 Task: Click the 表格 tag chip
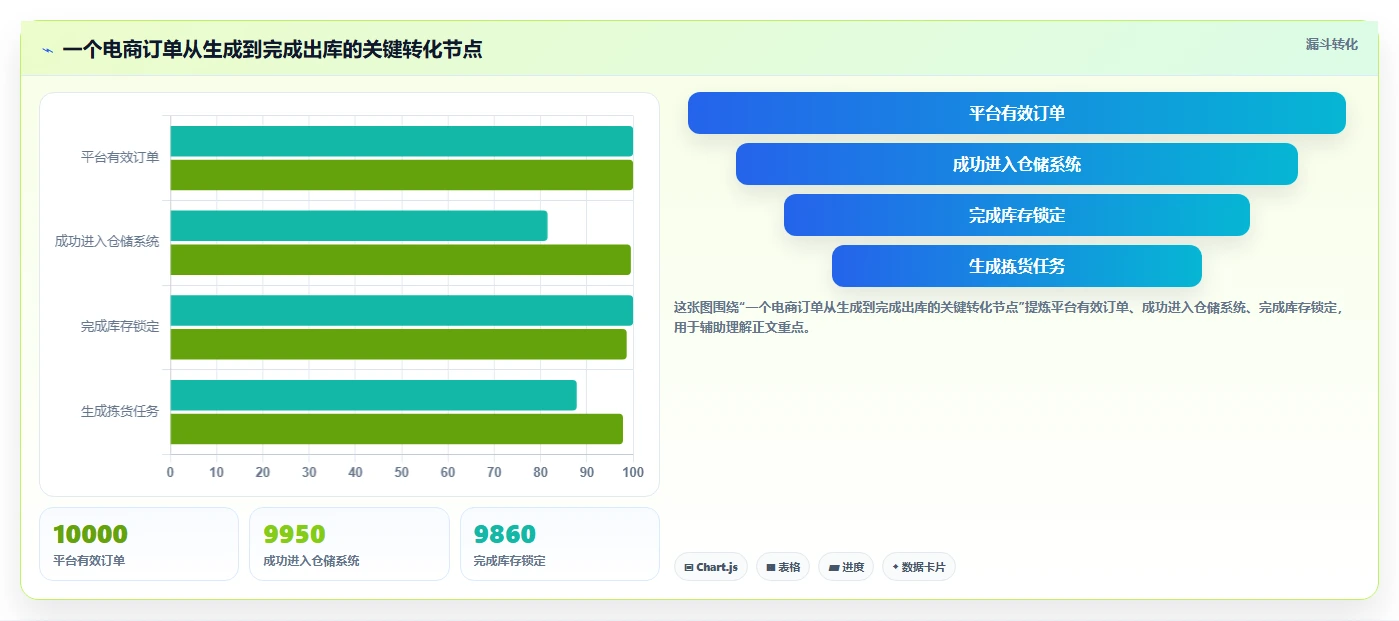(x=783, y=567)
